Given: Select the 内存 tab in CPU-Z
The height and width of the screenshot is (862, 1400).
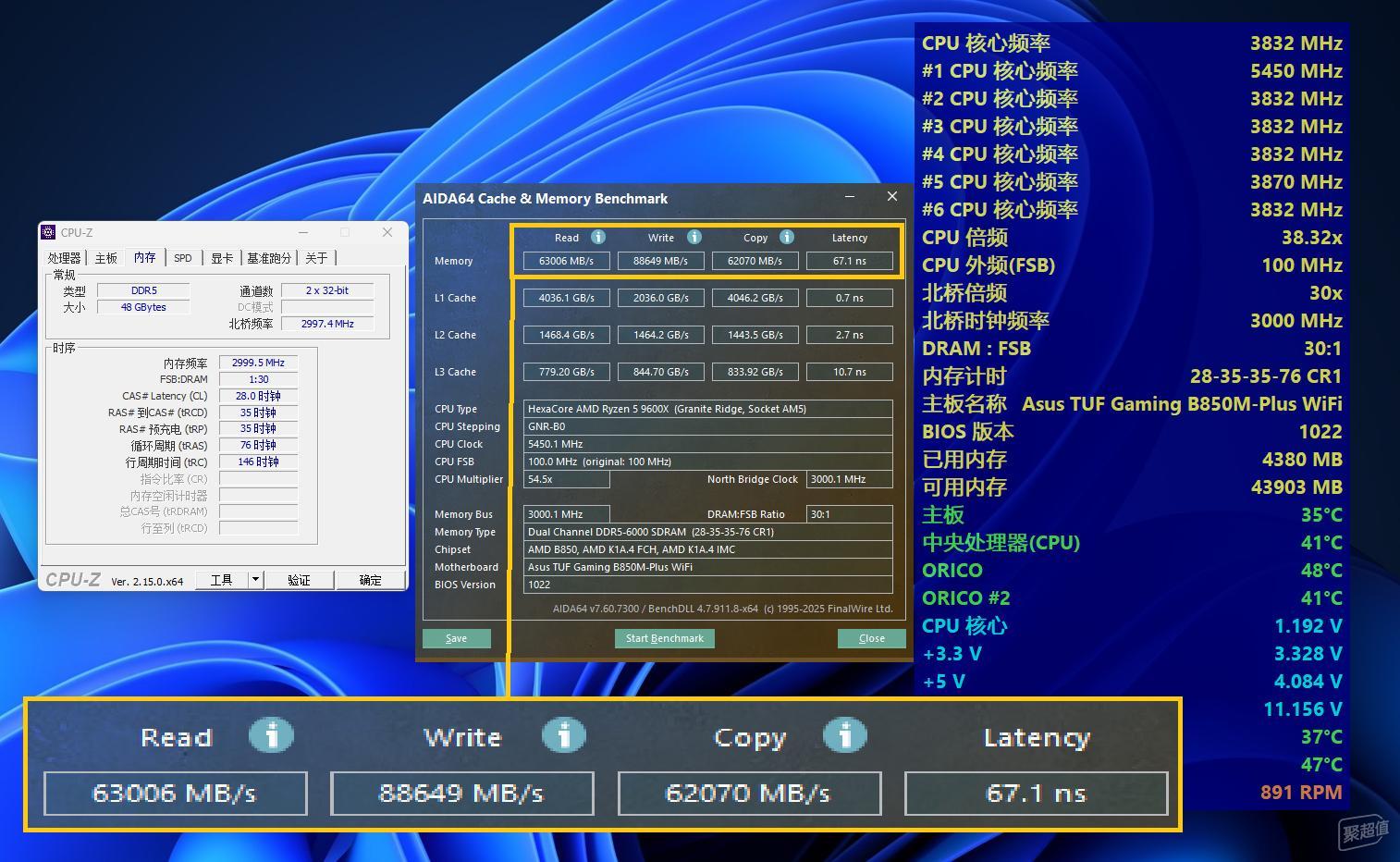Looking at the screenshot, I should tap(145, 258).
